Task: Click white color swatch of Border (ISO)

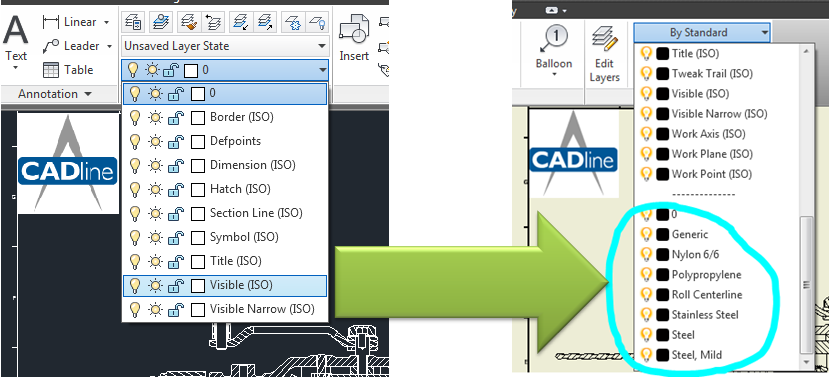Action: [x=198, y=117]
